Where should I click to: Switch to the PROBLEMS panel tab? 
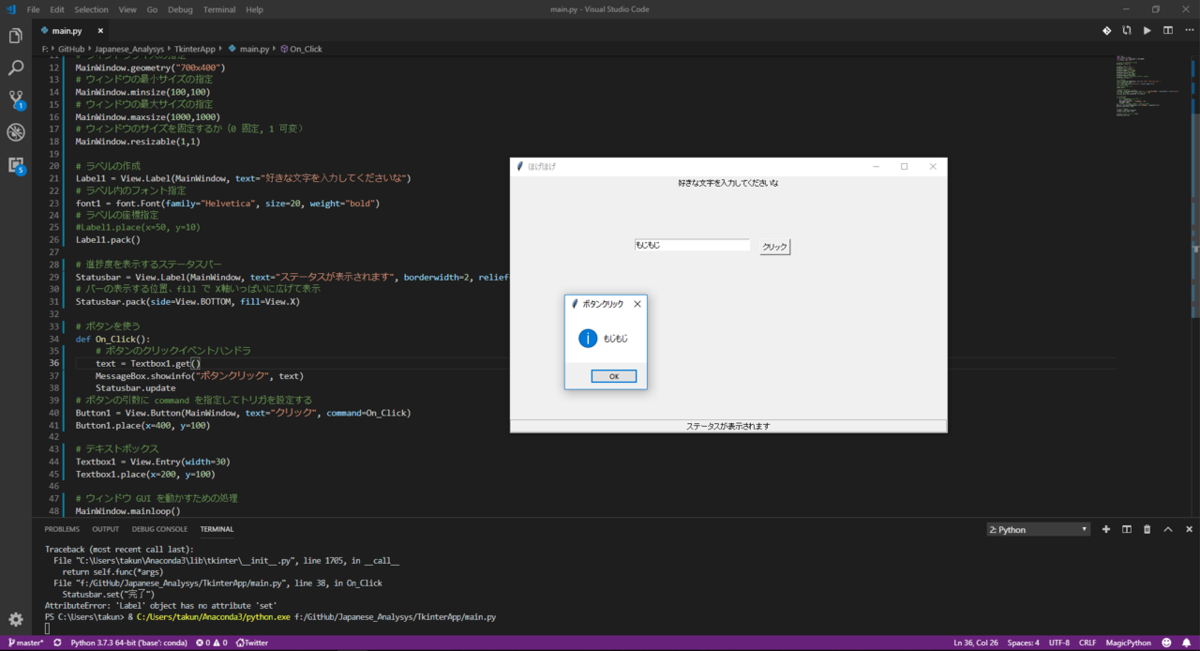[x=62, y=529]
